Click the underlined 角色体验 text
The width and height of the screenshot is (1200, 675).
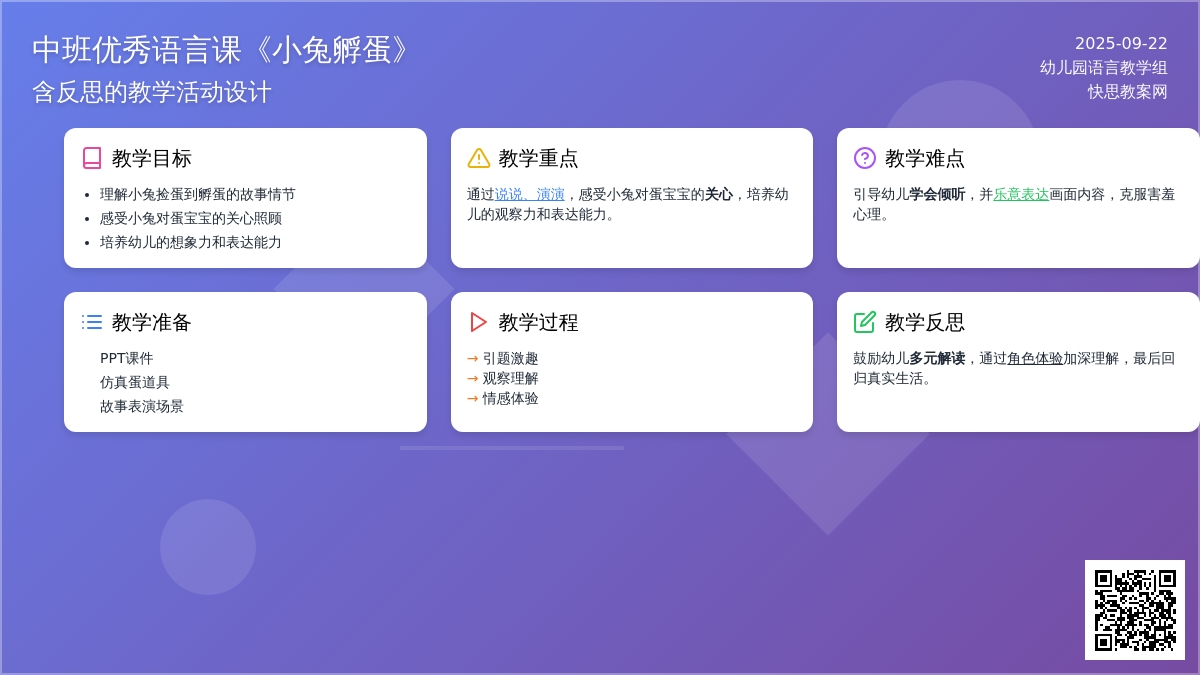[1035, 358]
